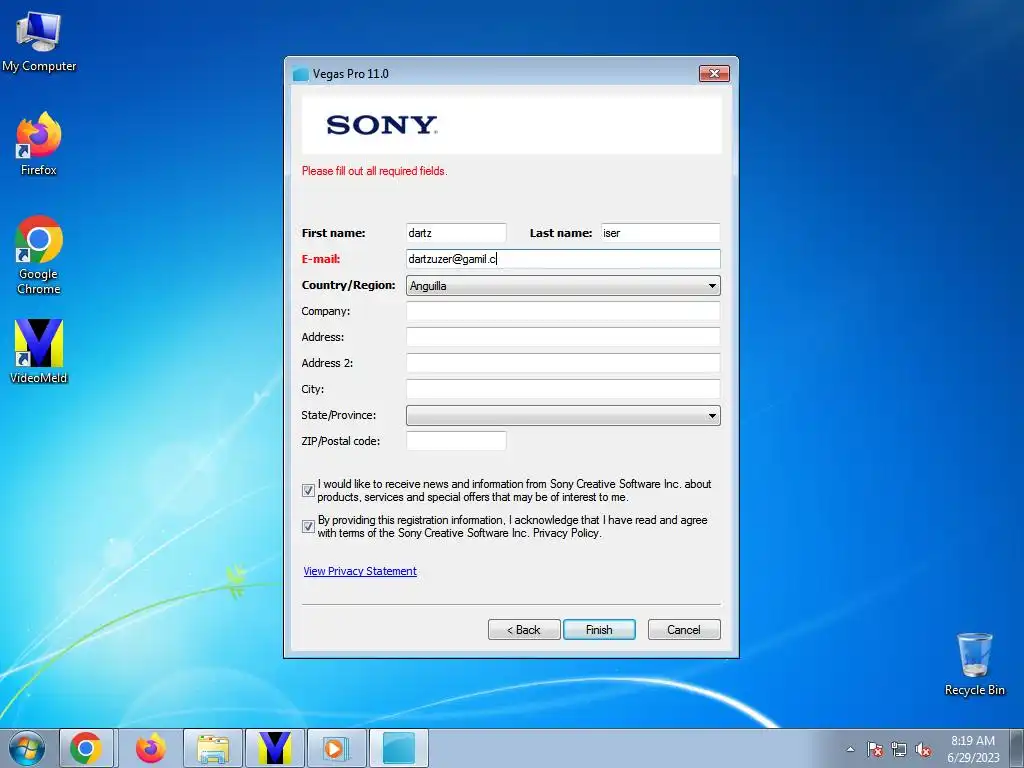Open Windows Explorer taskbar icon

(213, 748)
